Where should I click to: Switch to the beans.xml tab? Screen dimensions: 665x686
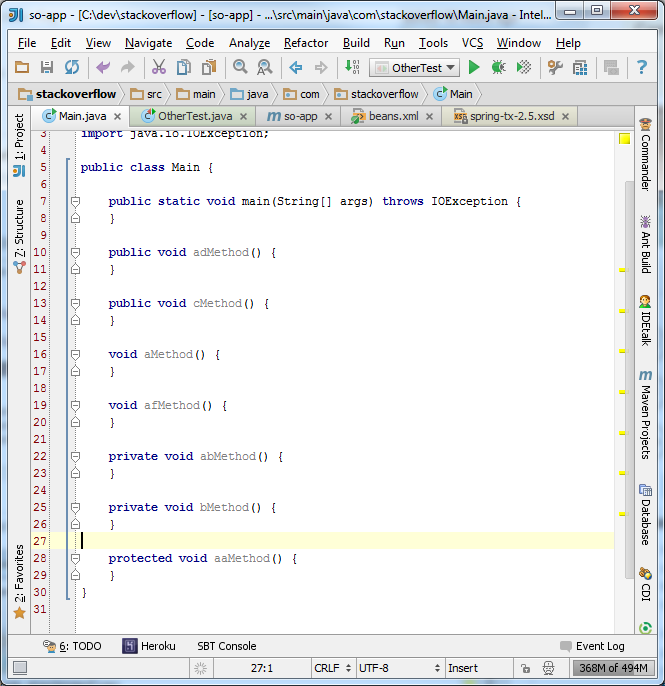[x=393, y=116]
